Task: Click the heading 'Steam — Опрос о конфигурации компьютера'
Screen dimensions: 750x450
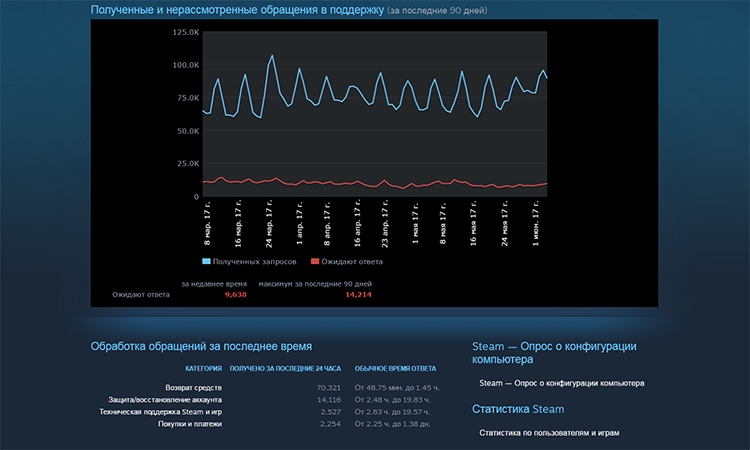Action: click(554, 353)
